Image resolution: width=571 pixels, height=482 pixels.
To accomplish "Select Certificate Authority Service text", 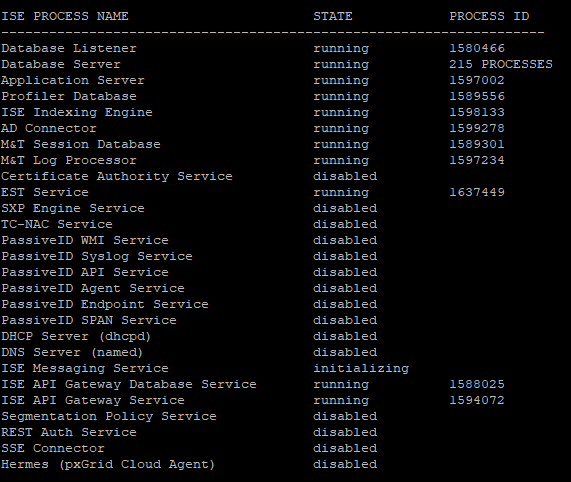I will [x=117, y=177].
